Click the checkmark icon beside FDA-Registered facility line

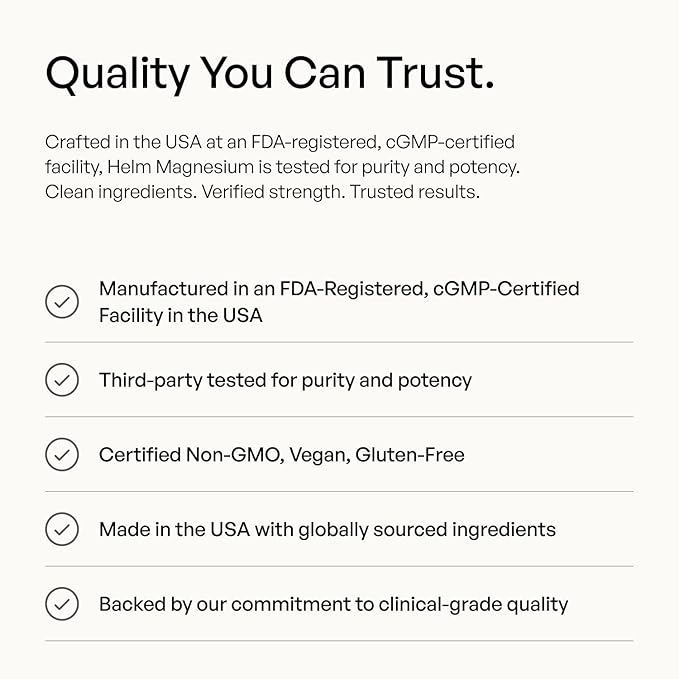click(62, 302)
